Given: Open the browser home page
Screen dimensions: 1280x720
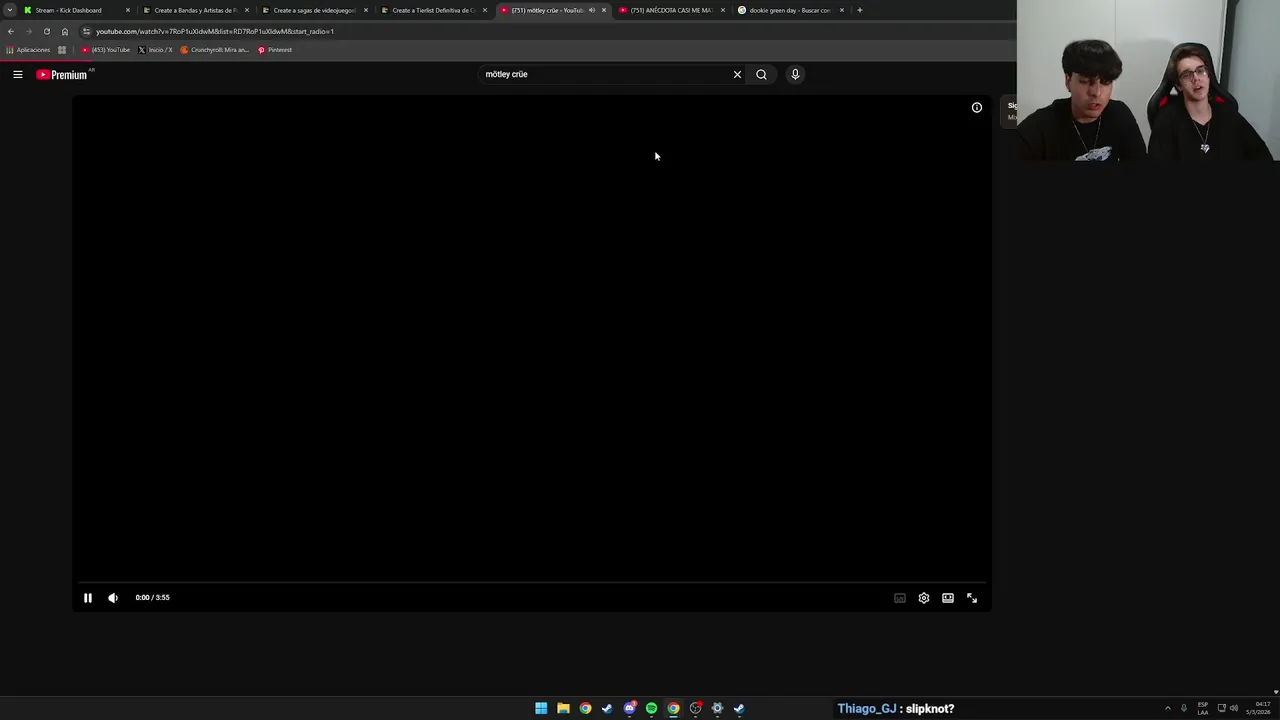Looking at the screenshot, I should tap(65, 31).
